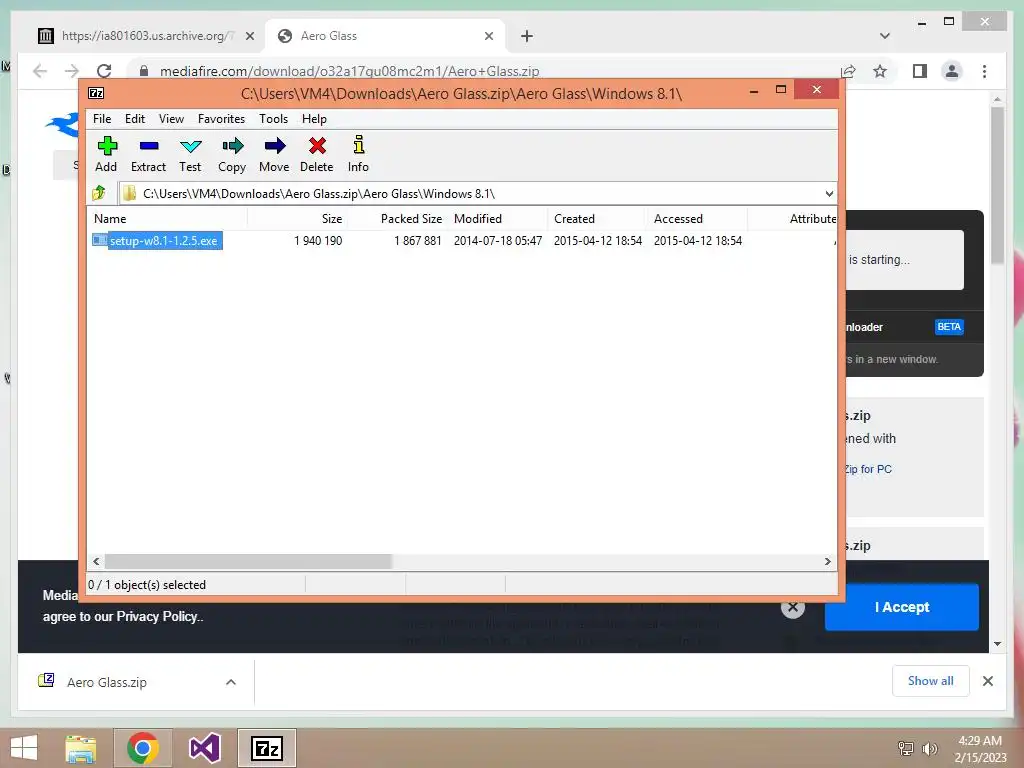The image size is (1024, 768).
Task: Click the Privacy Policy link
Action: click(x=159, y=616)
